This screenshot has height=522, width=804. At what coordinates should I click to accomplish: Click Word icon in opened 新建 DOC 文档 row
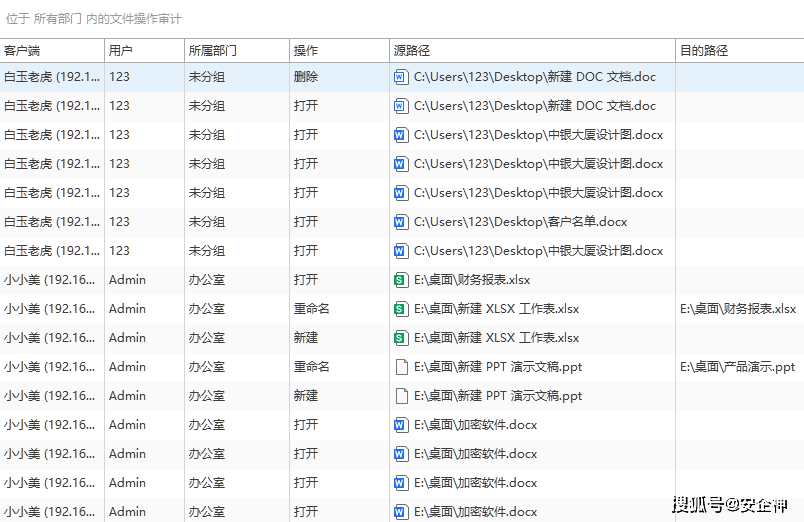[x=401, y=106]
